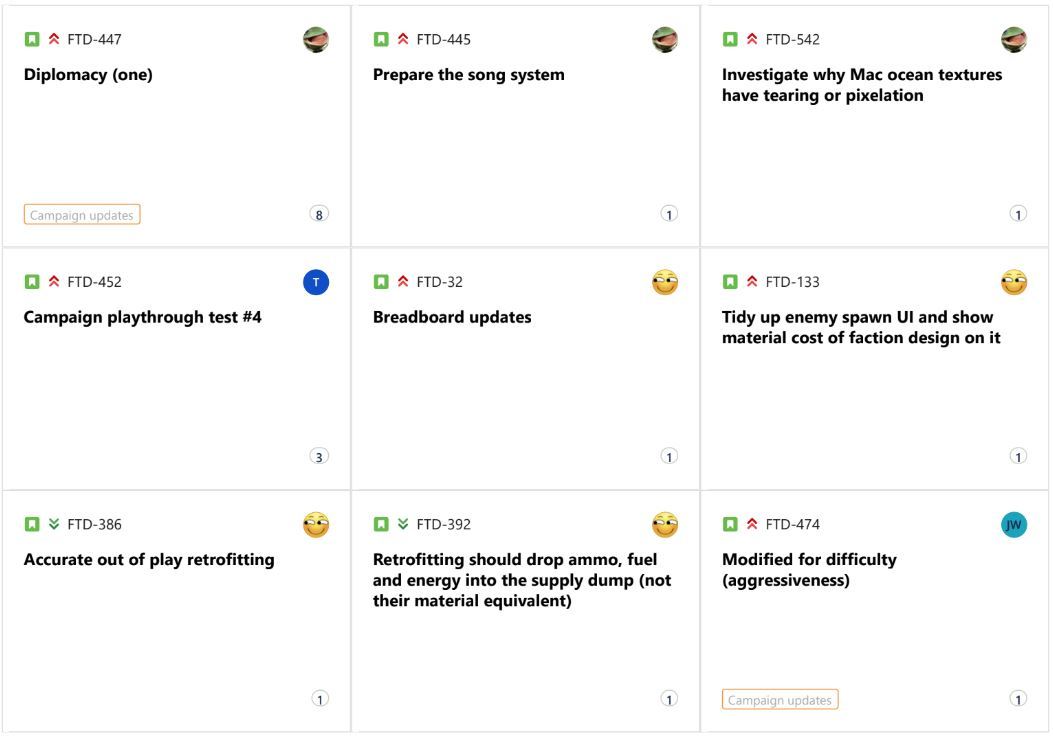This screenshot has width=1053, height=737.
Task: Click the estimate badge 3 on FTD-452
Action: (319, 458)
